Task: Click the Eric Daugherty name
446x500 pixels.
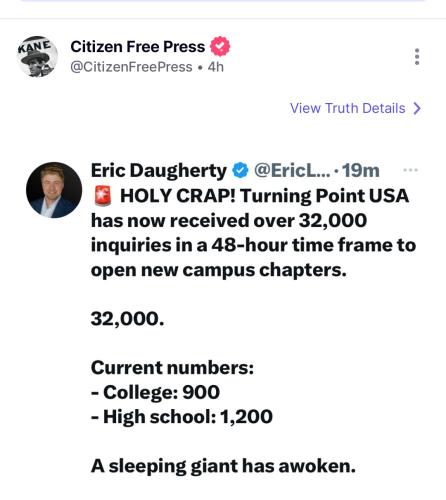Action: [x=159, y=171]
